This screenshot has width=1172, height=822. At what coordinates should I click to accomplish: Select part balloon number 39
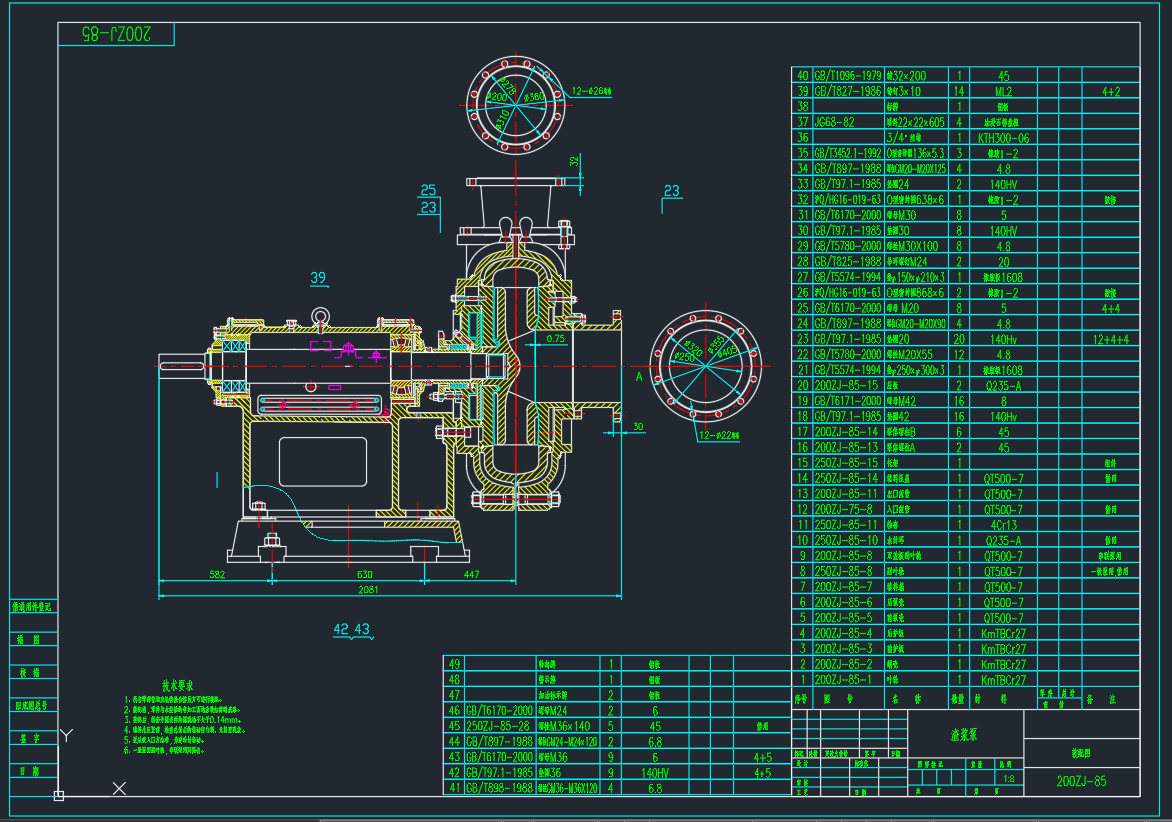(x=318, y=277)
